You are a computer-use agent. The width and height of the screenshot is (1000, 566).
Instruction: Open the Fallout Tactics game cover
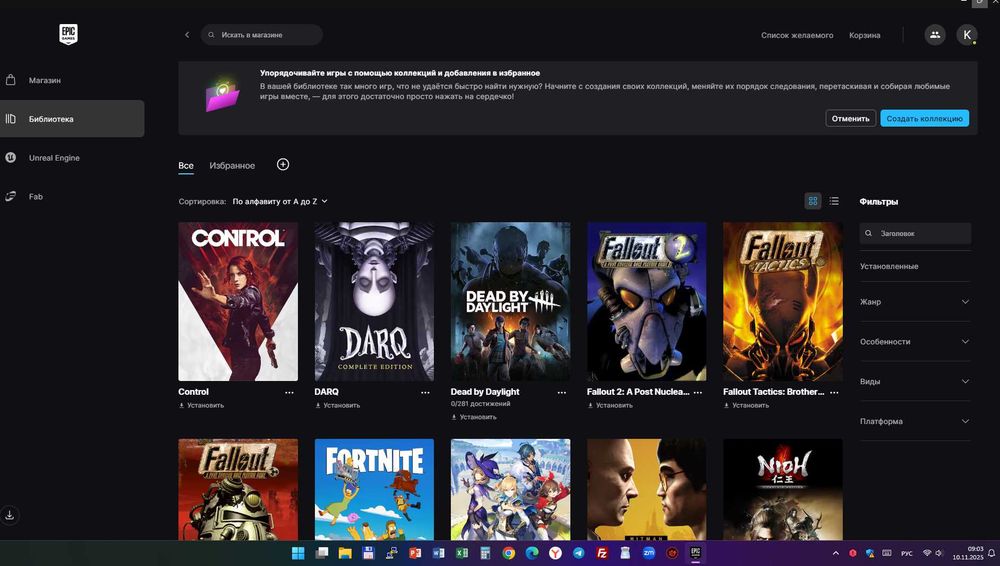(x=783, y=301)
